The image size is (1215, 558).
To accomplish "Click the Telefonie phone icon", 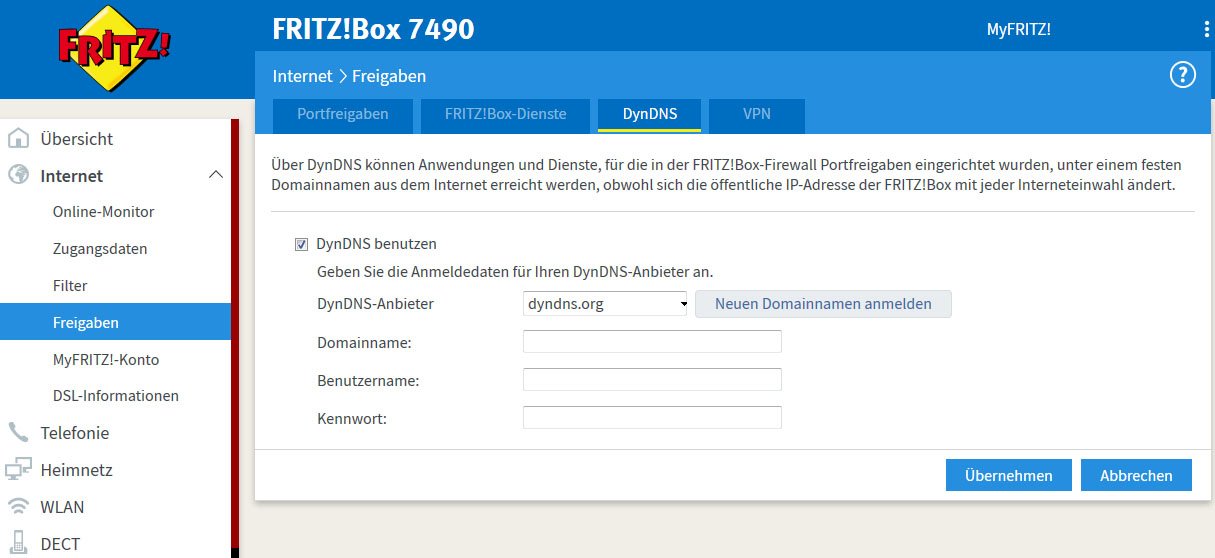I will pyautogui.click(x=18, y=432).
